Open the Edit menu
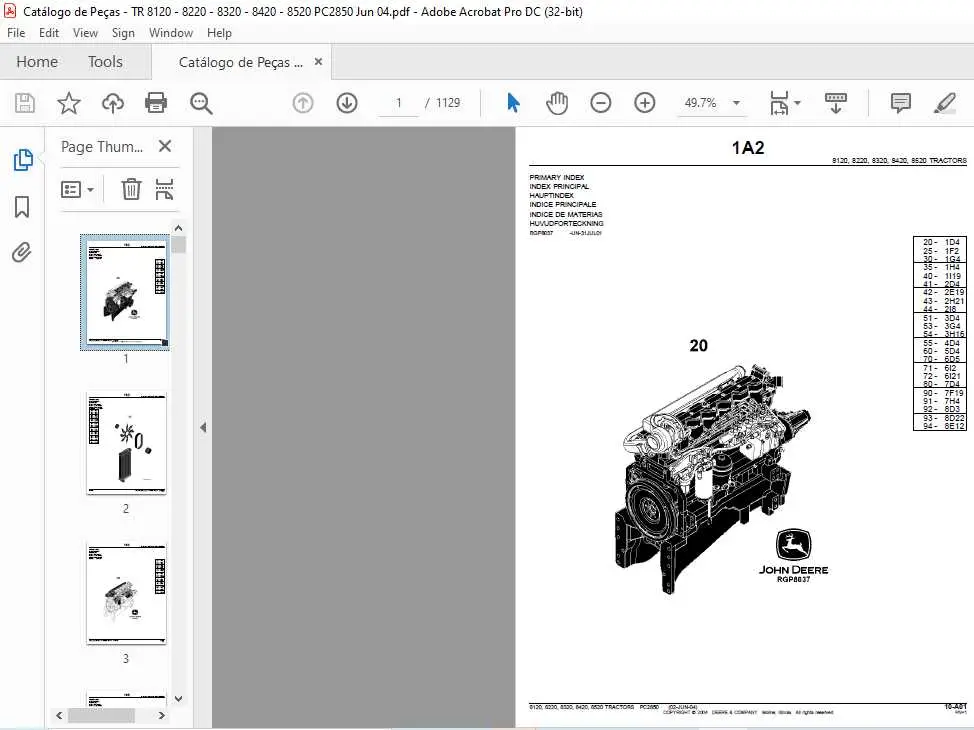The height and width of the screenshot is (730, 974). pyautogui.click(x=48, y=33)
